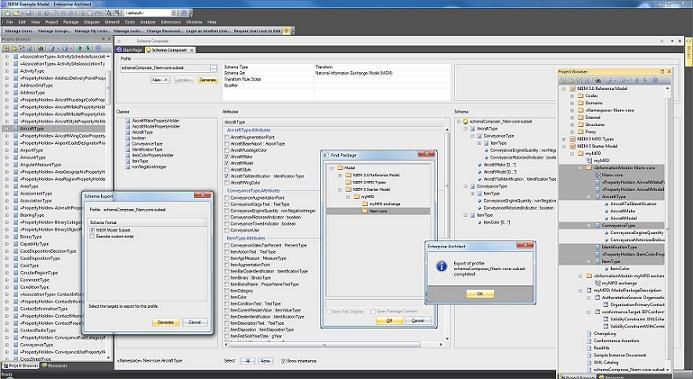Uncheck the AircraftModel attribute checkbox
693x379 pixels.
227,163
